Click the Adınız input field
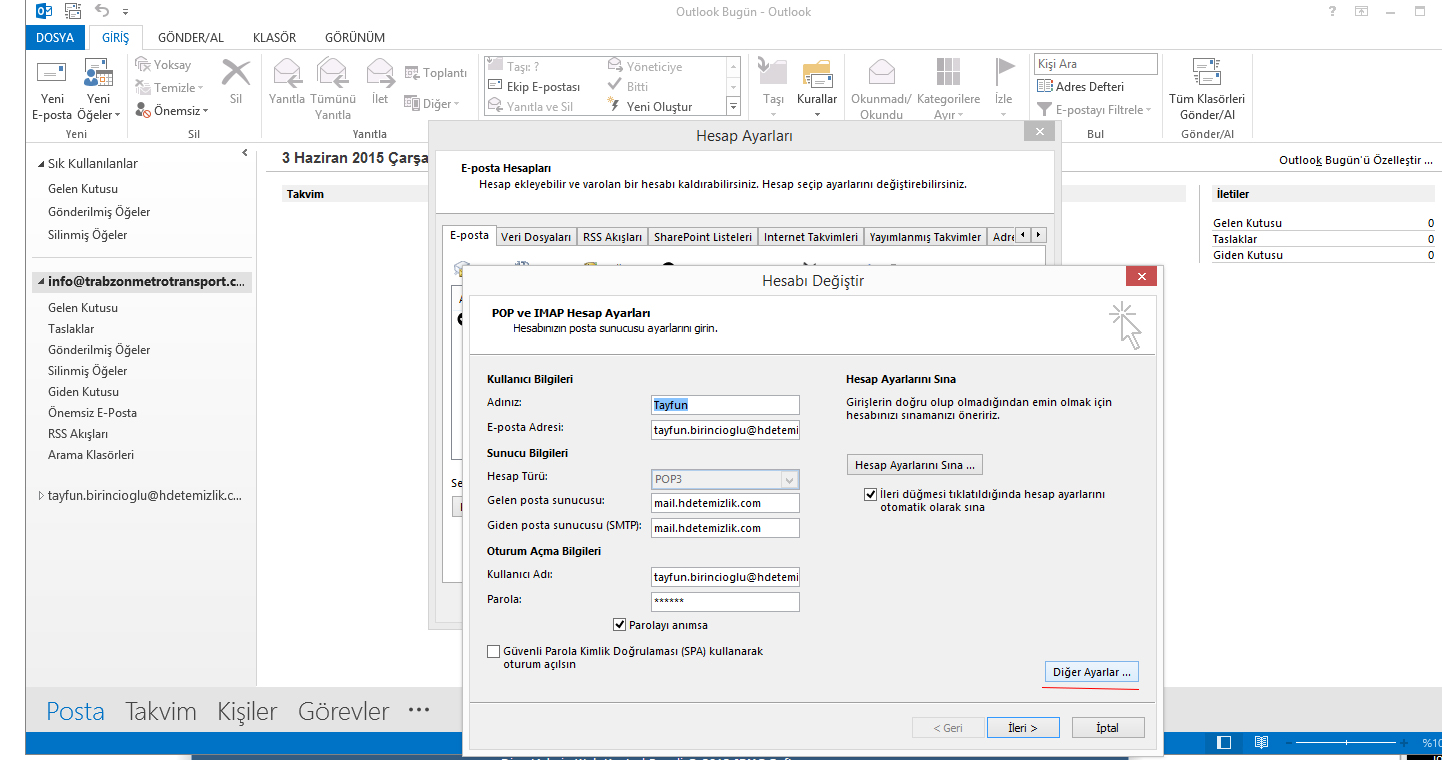This screenshot has height=760, width=1442. tap(725, 405)
